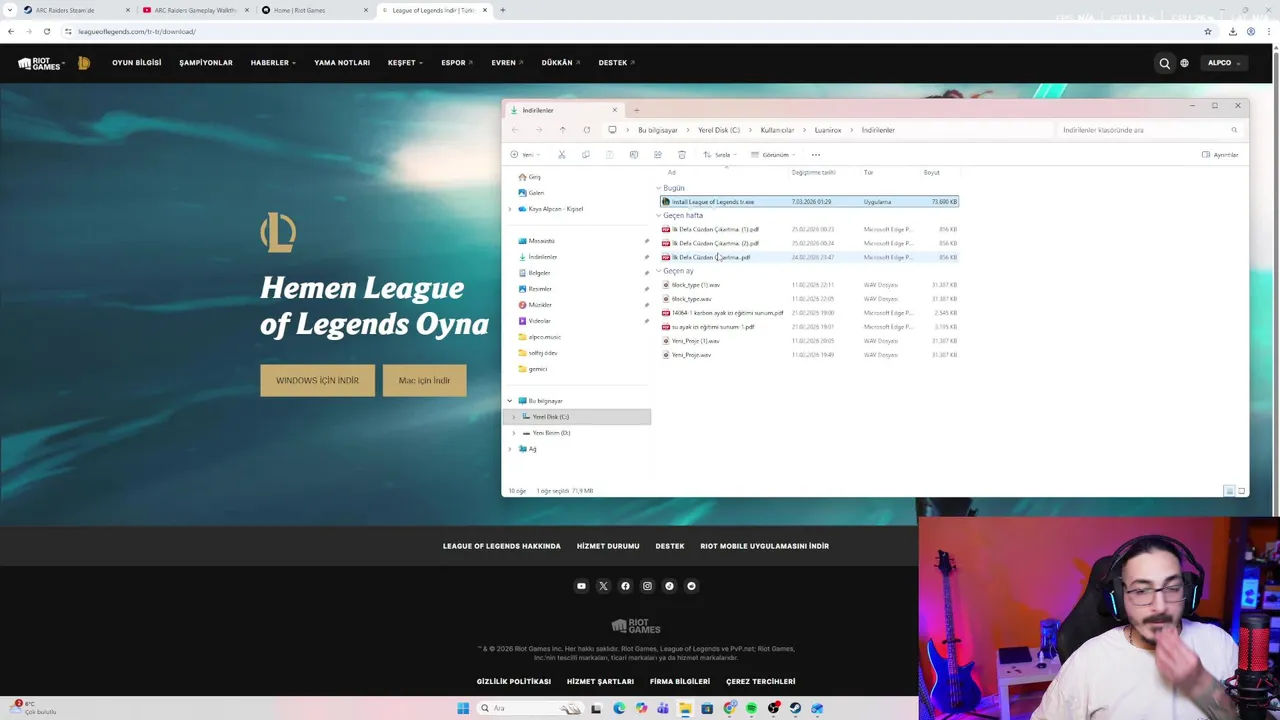
Task: Click ŞAMPİYONLAR in the site header
Action: pyautogui.click(x=206, y=63)
